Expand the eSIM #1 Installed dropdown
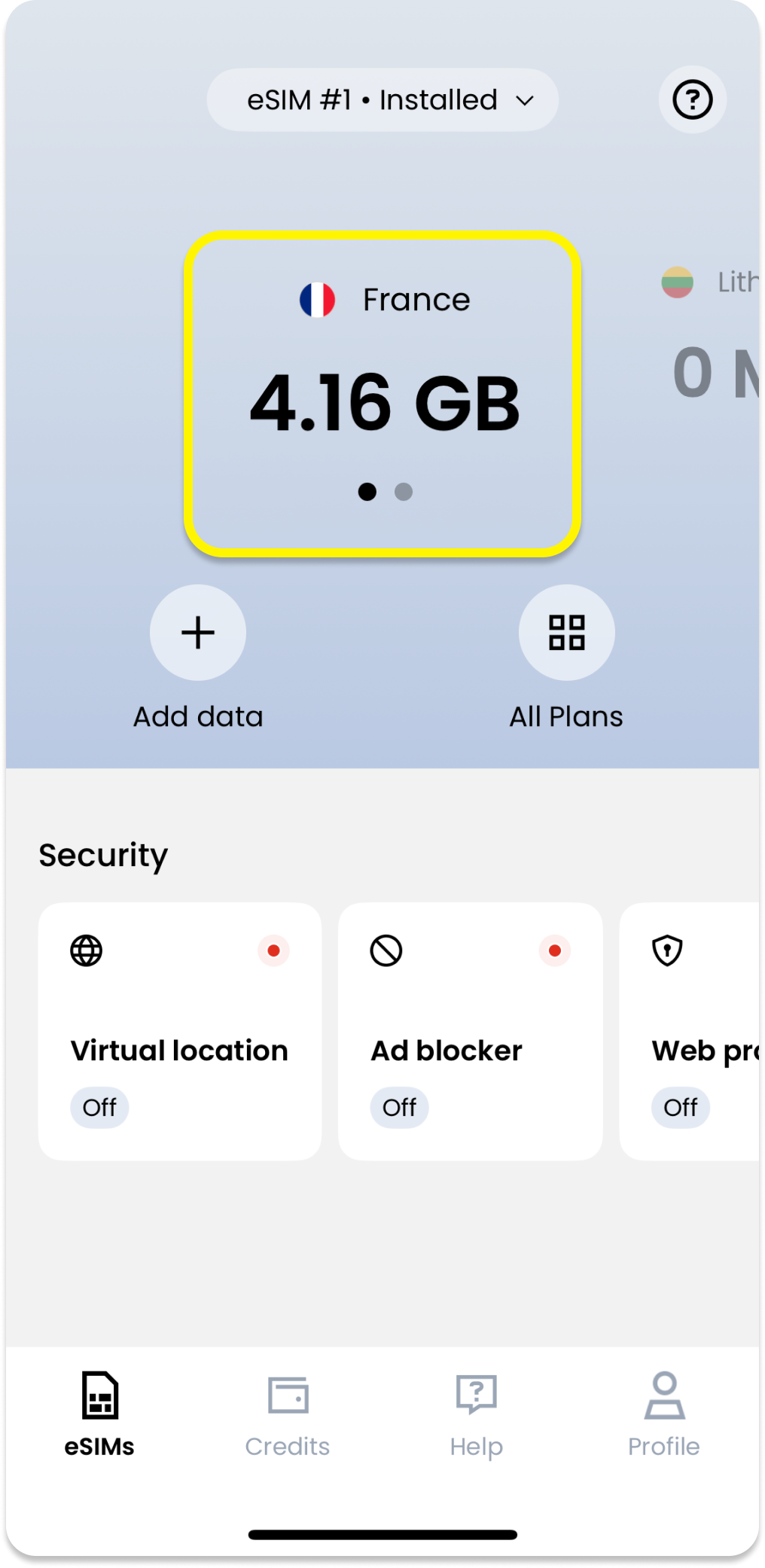The width and height of the screenshot is (765, 1568). (x=382, y=100)
